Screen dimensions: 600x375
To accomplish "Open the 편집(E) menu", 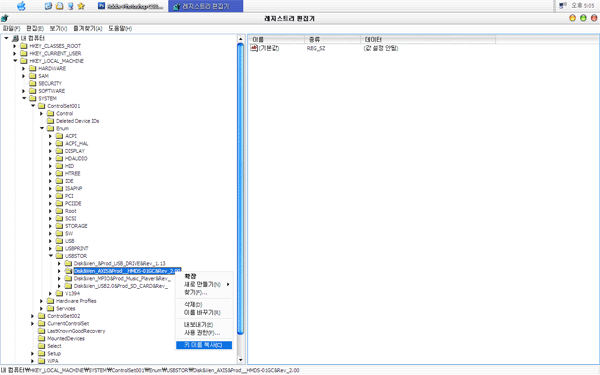I will pyautogui.click(x=35, y=28).
